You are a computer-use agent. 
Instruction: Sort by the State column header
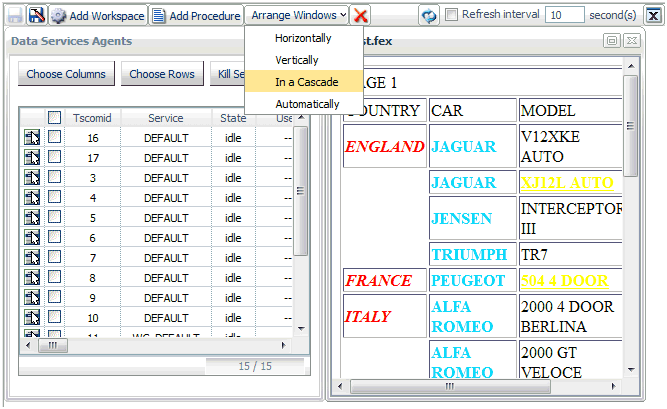click(x=233, y=118)
